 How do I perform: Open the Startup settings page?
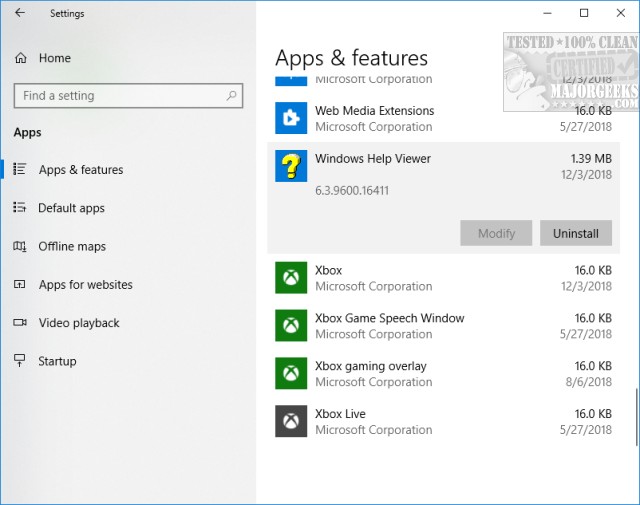[57, 361]
